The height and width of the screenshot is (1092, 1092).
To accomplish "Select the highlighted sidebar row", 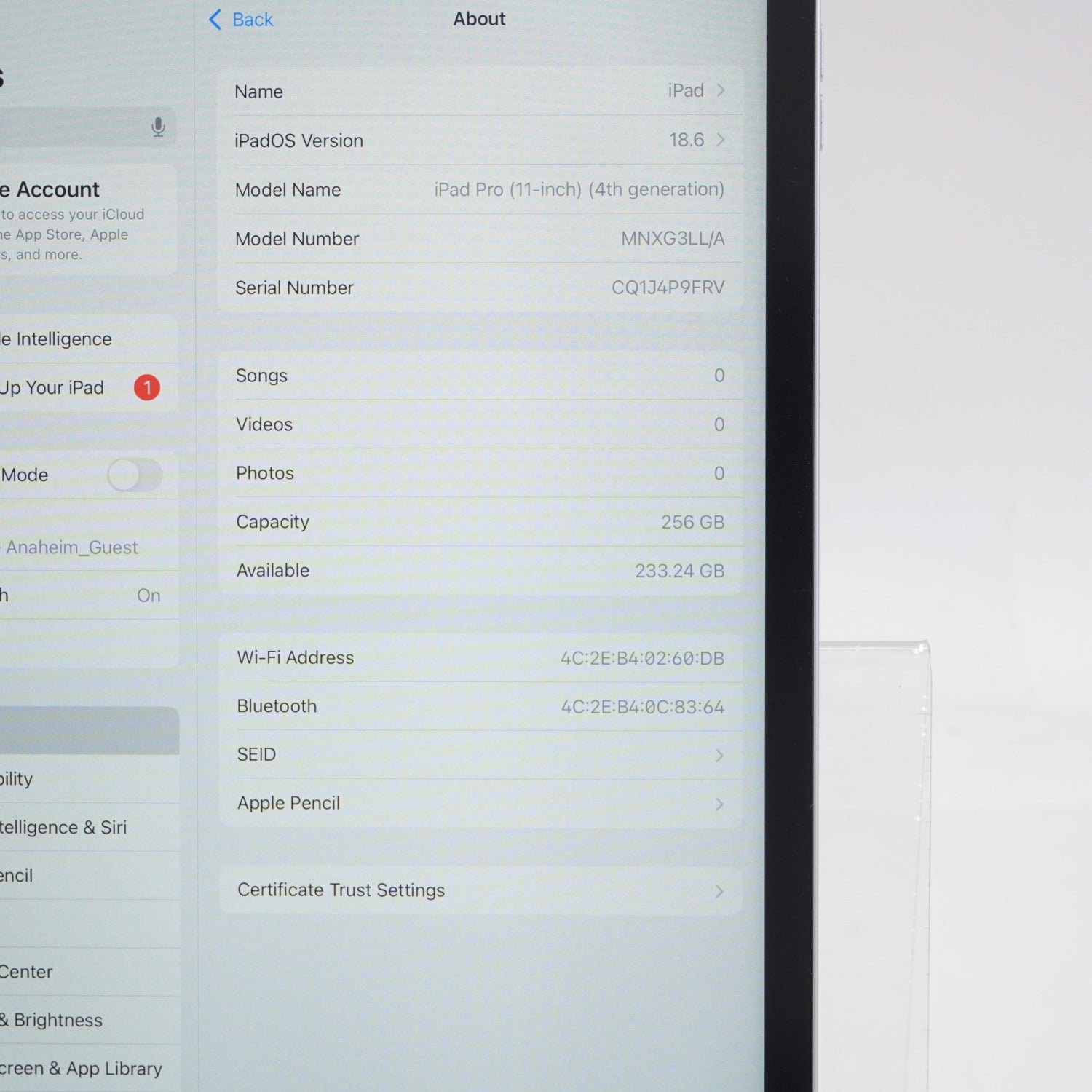I will pos(89,730).
